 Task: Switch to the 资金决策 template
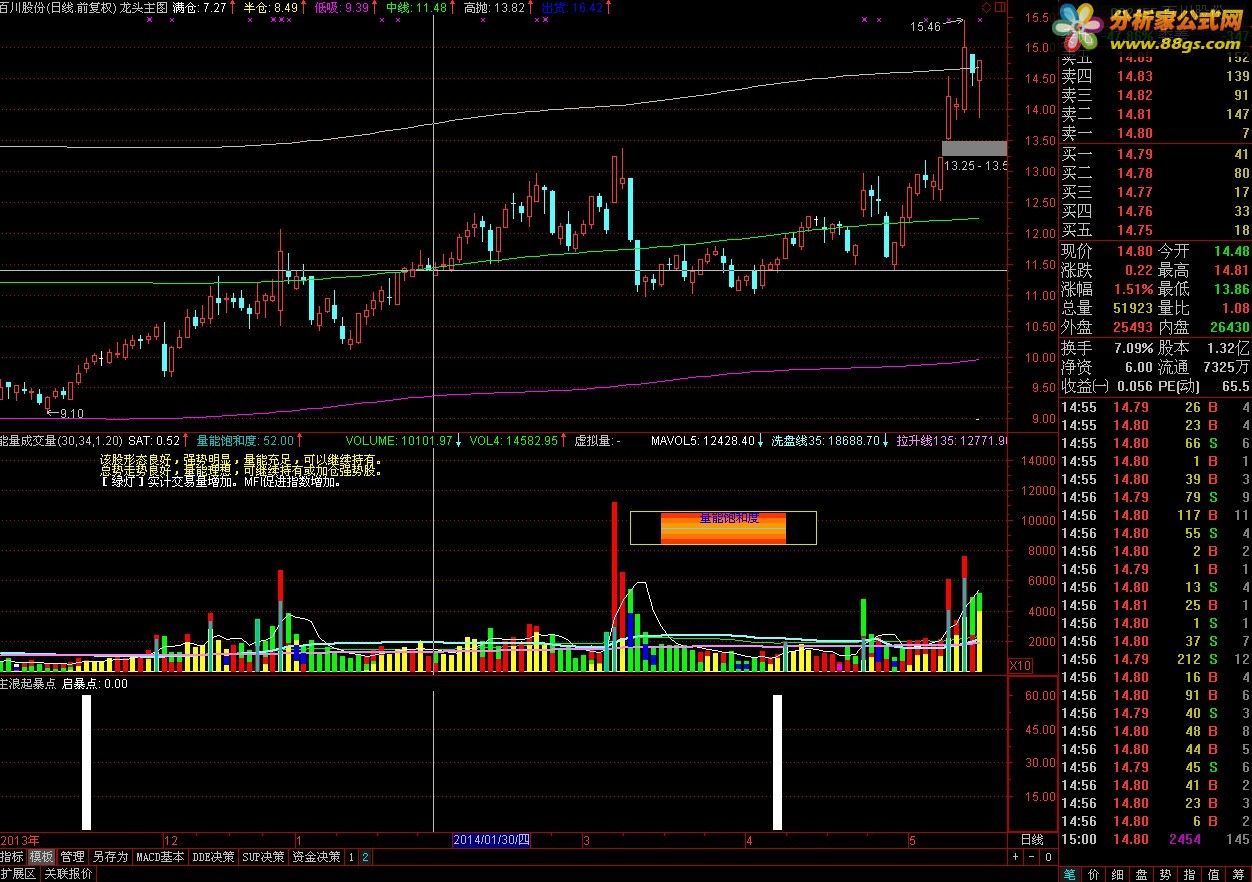pos(317,857)
